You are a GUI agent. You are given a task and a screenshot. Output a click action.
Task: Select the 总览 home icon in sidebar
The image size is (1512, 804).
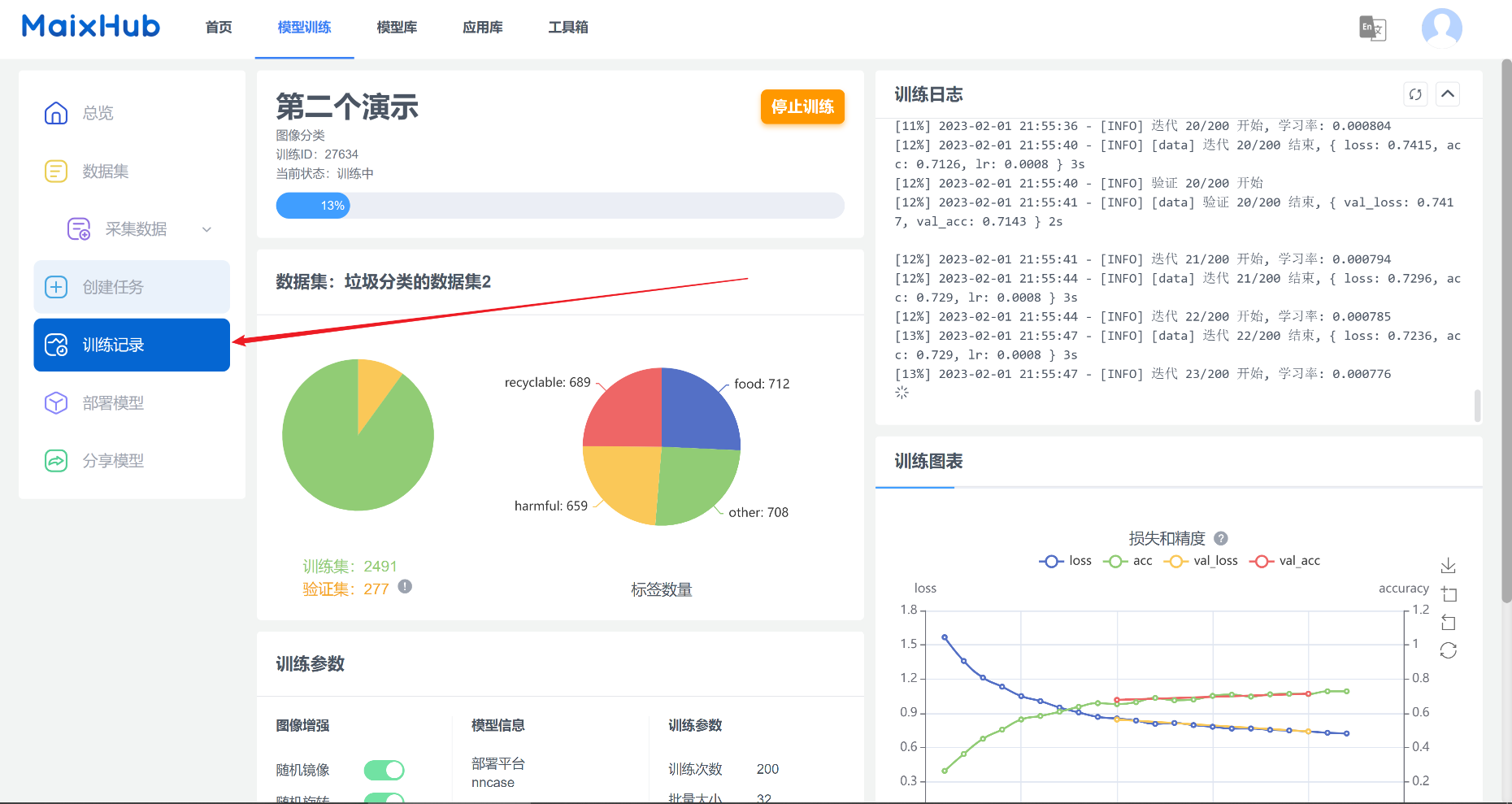[55, 113]
